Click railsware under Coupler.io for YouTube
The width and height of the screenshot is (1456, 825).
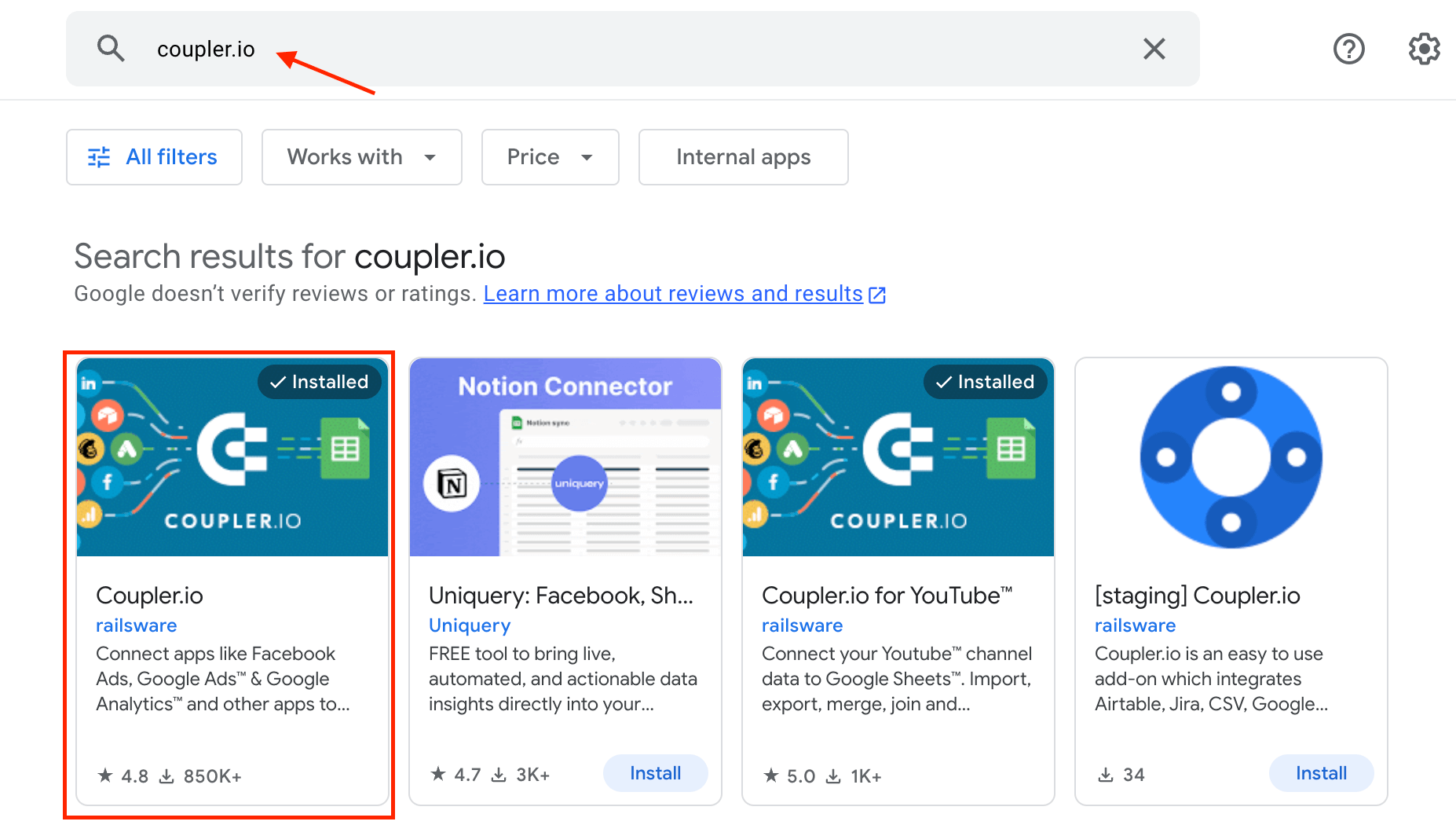802,625
